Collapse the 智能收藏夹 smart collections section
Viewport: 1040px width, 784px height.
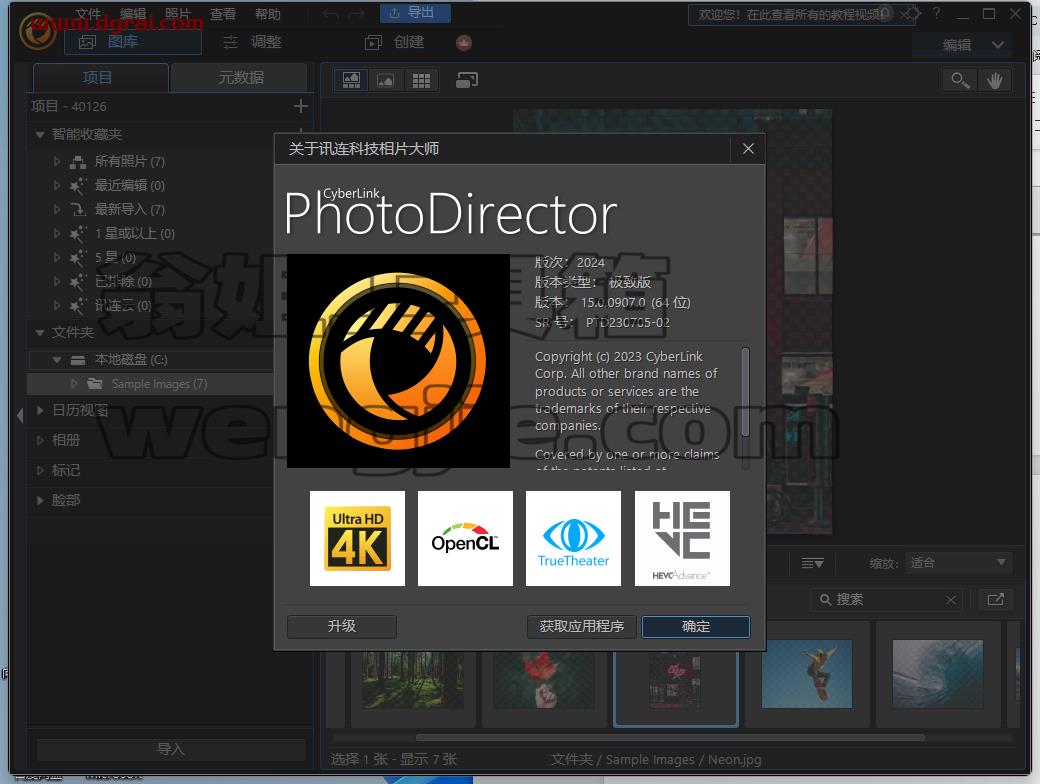coord(40,135)
